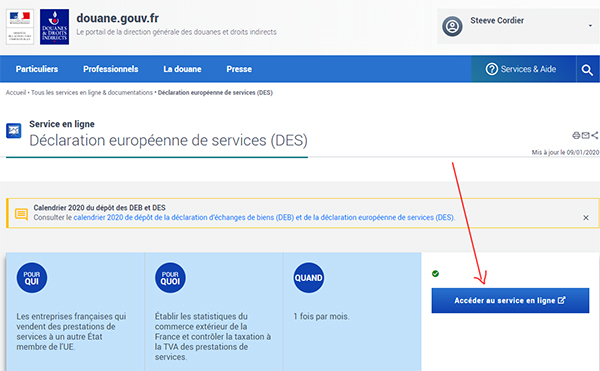Expand the Steeve Cordier account dropdown arrow
This screenshot has width=600, height=371.
click(x=590, y=26)
